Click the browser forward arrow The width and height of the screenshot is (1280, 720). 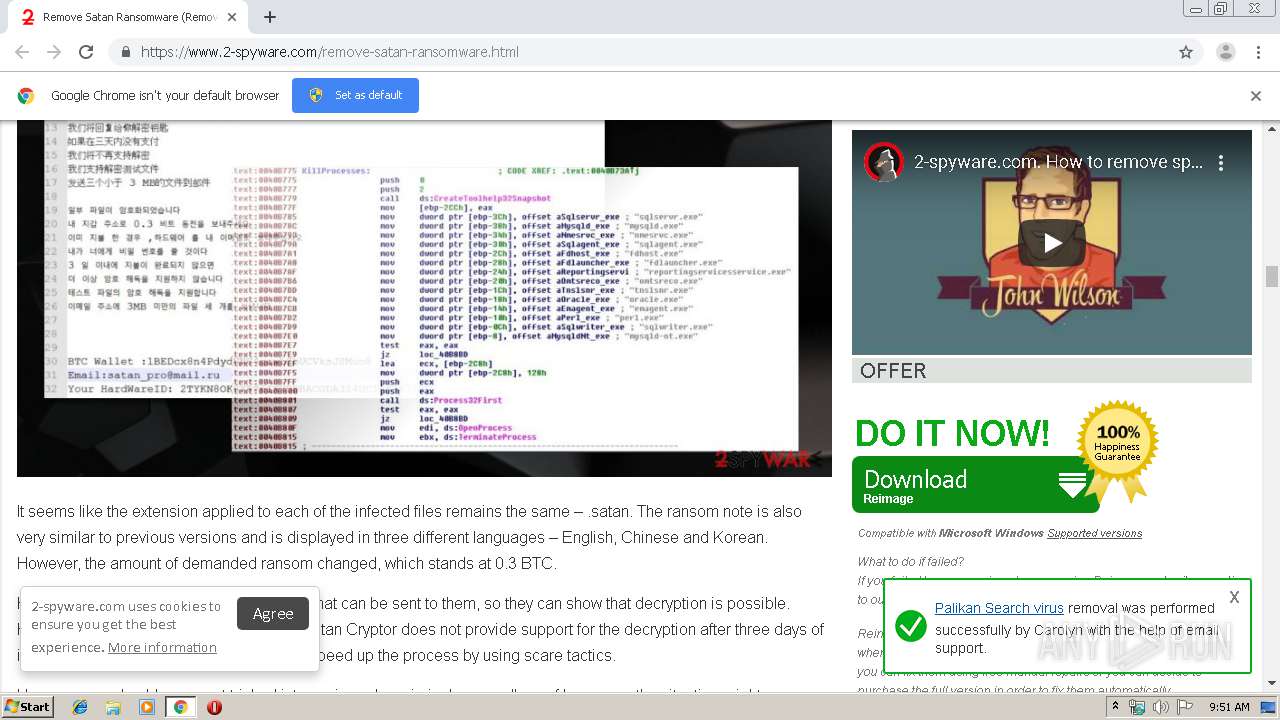(54, 52)
